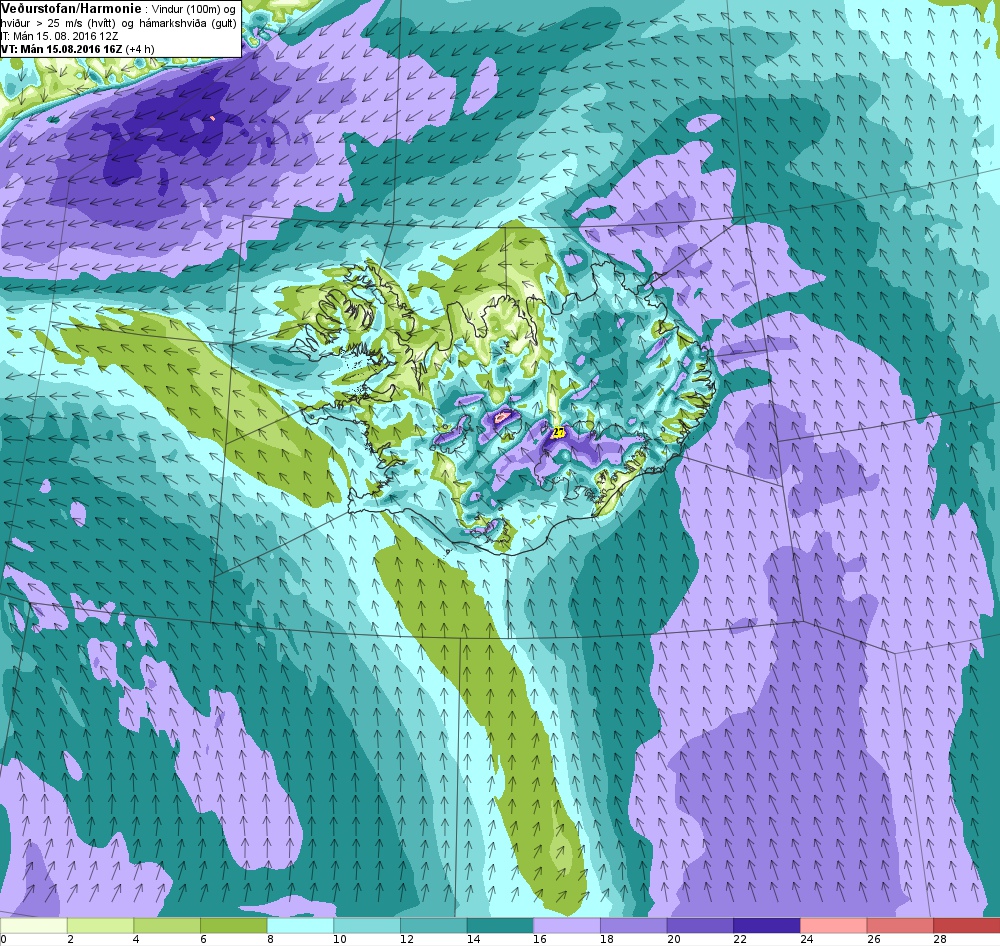Click the legend value 2
The height and width of the screenshot is (946, 1000).
coord(70,939)
